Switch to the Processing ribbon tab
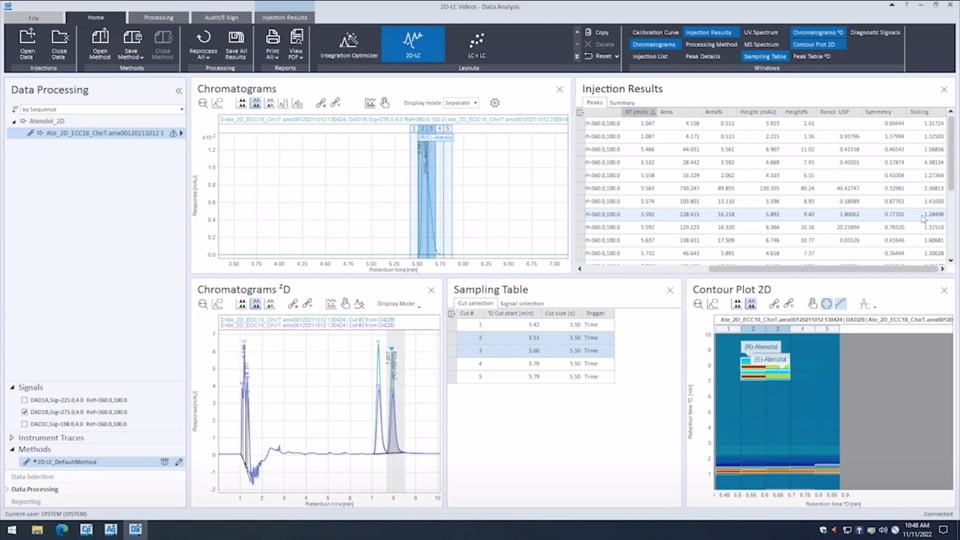This screenshot has width=960, height=540. pyautogui.click(x=158, y=17)
